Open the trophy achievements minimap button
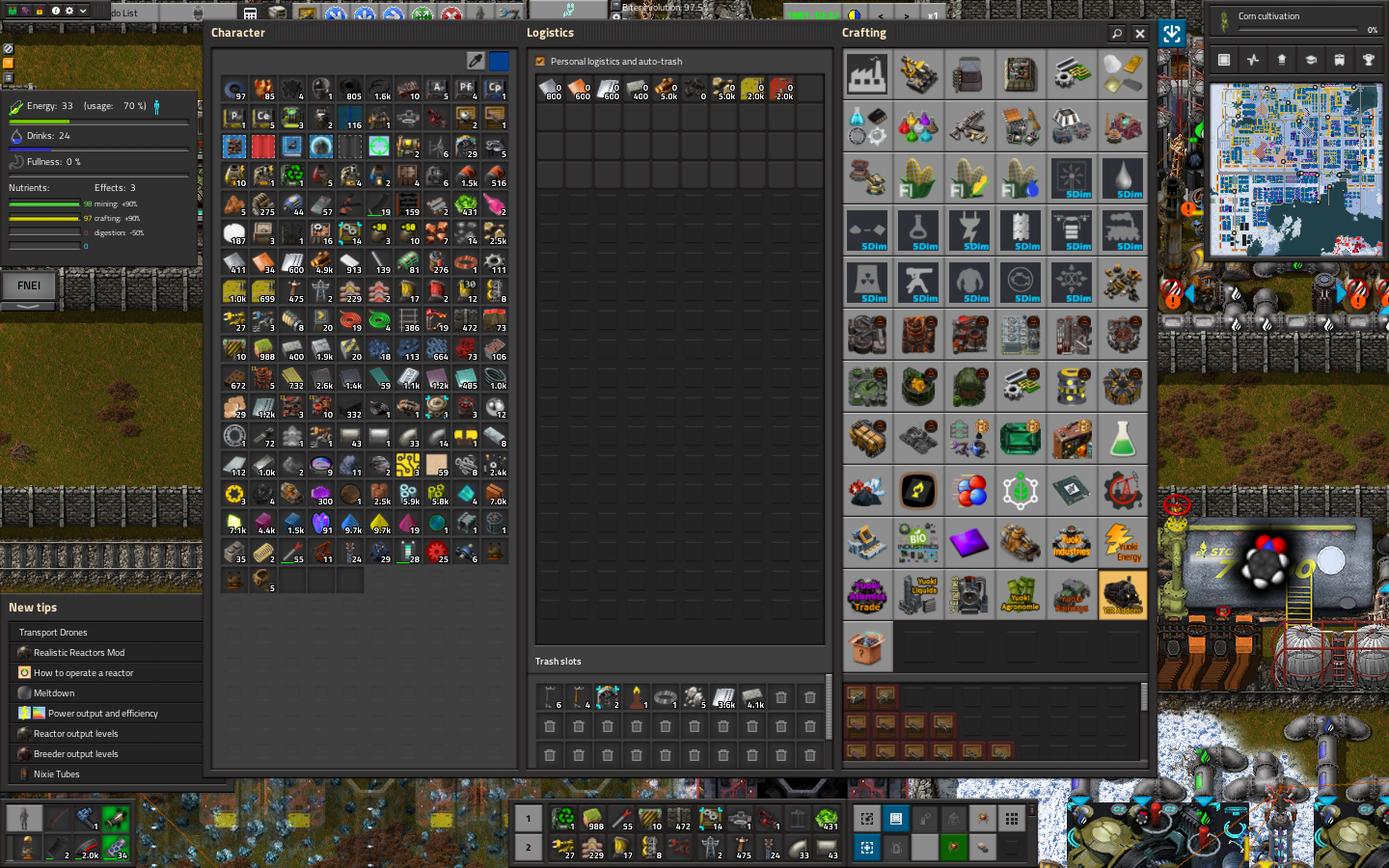 pos(1368,60)
